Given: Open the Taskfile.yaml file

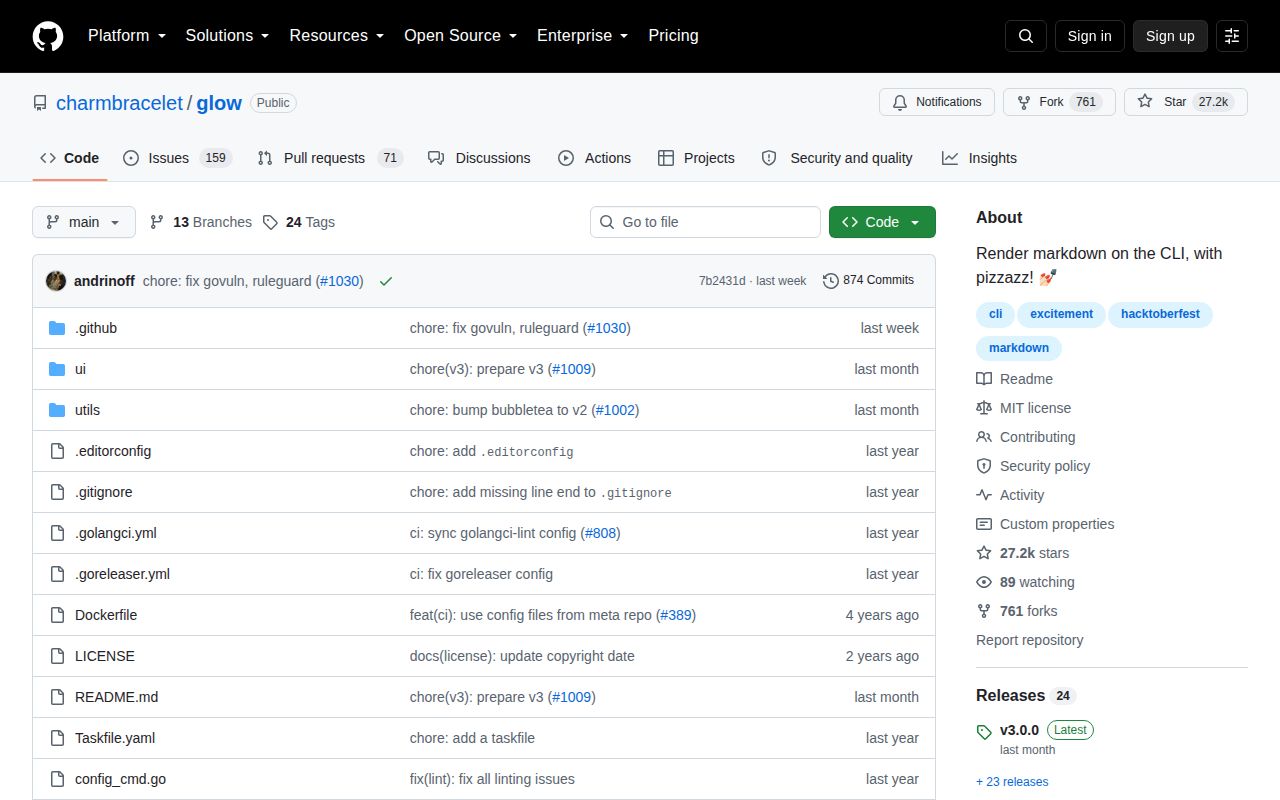Looking at the screenshot, I should tap(115, 738).
